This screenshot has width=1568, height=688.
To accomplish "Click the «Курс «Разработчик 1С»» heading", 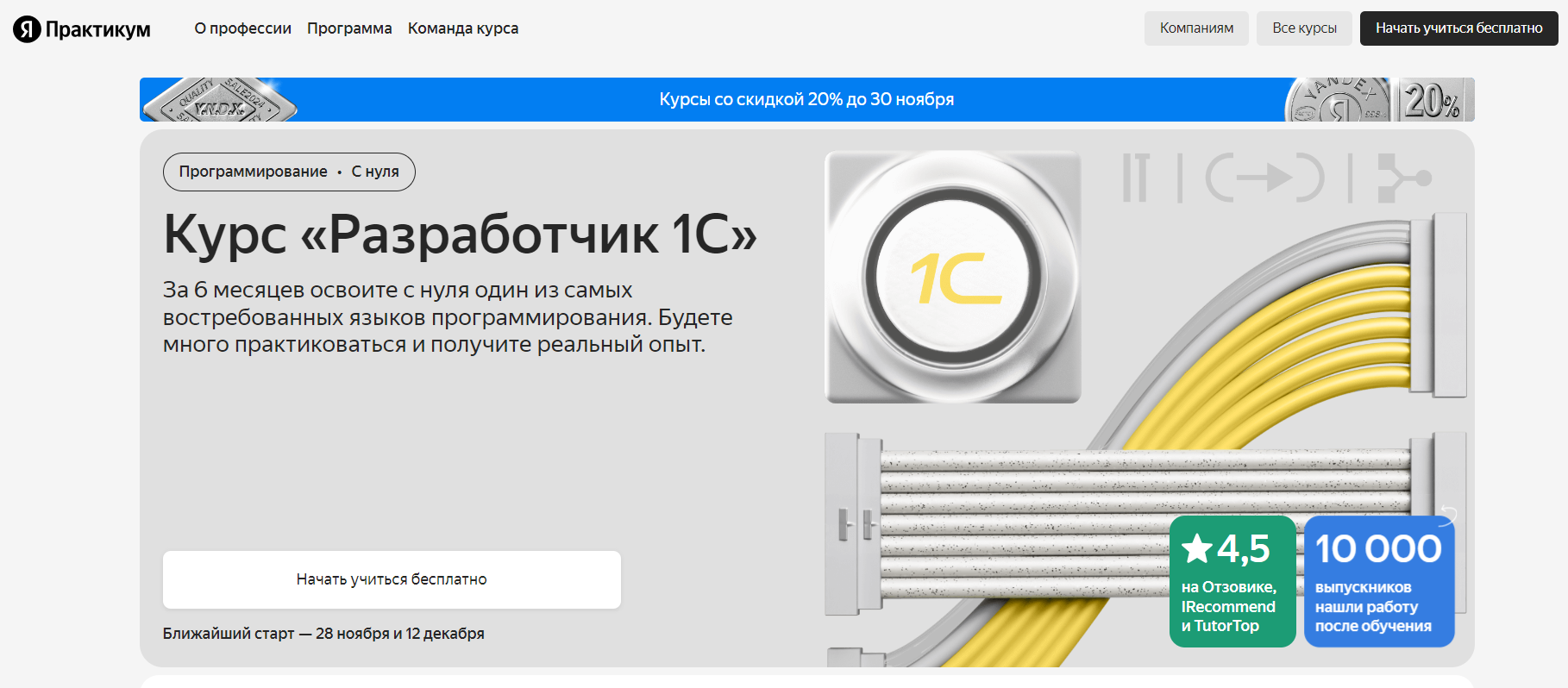I will 460,234.
